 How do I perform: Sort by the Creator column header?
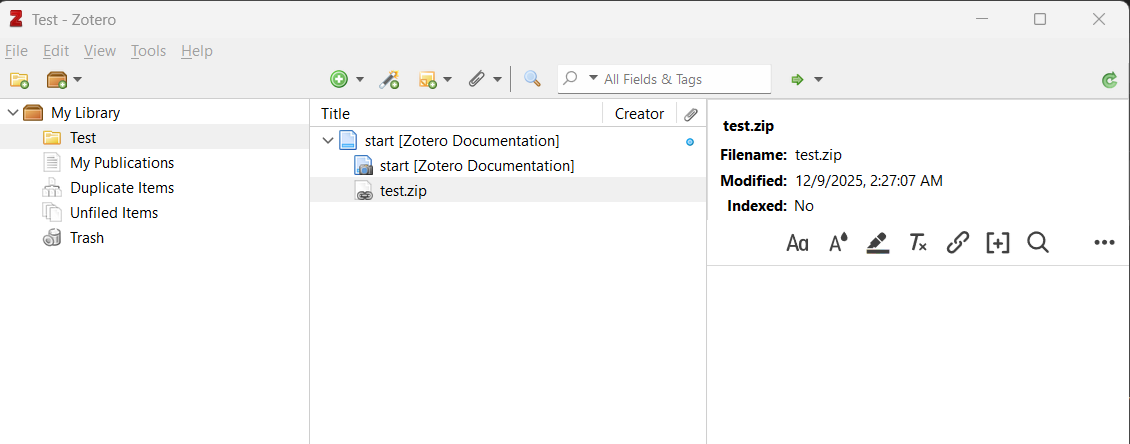pyautogui.click(x=639, y=113)
